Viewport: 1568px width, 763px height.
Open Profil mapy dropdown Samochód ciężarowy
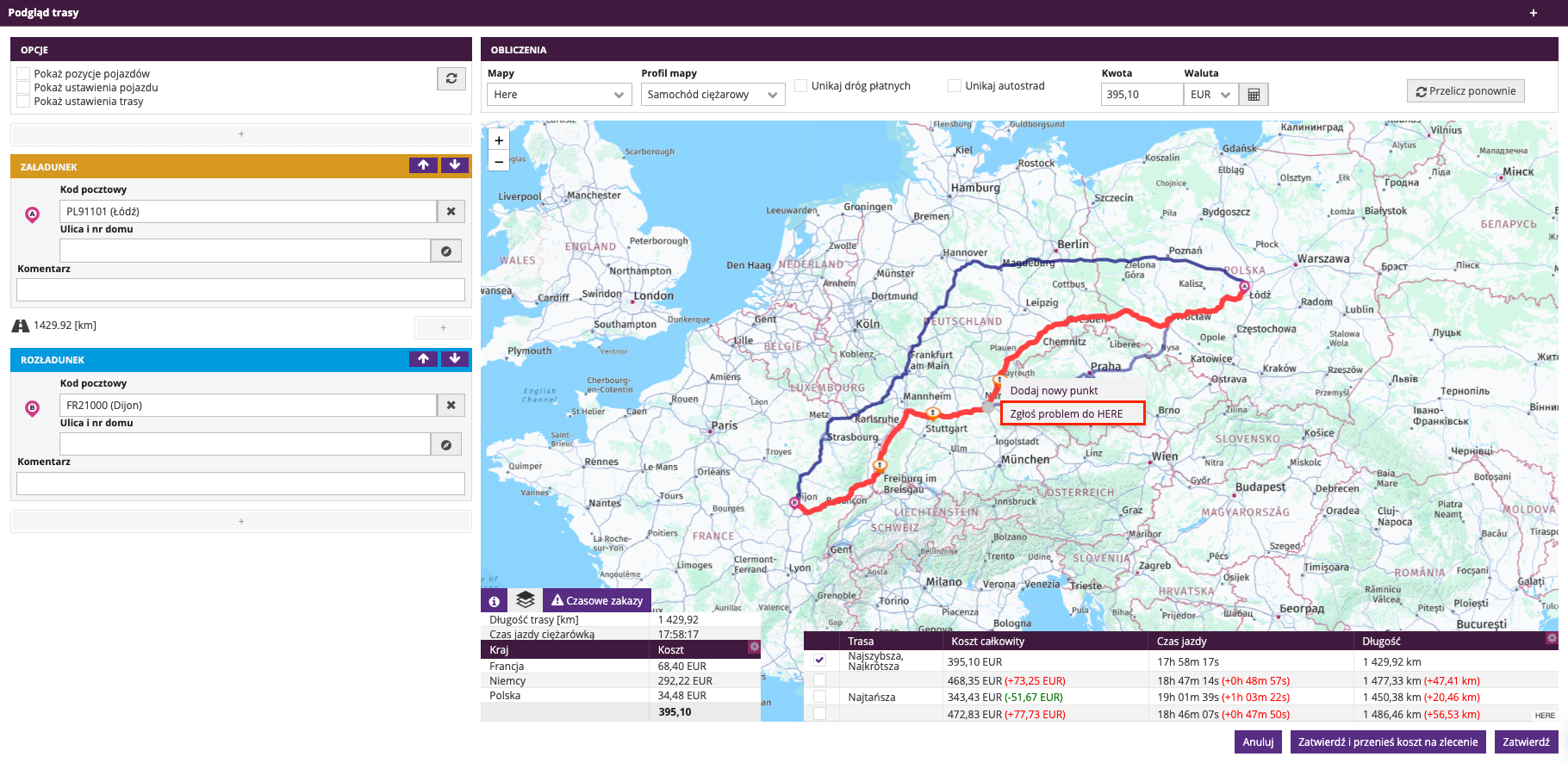point(712,95)
